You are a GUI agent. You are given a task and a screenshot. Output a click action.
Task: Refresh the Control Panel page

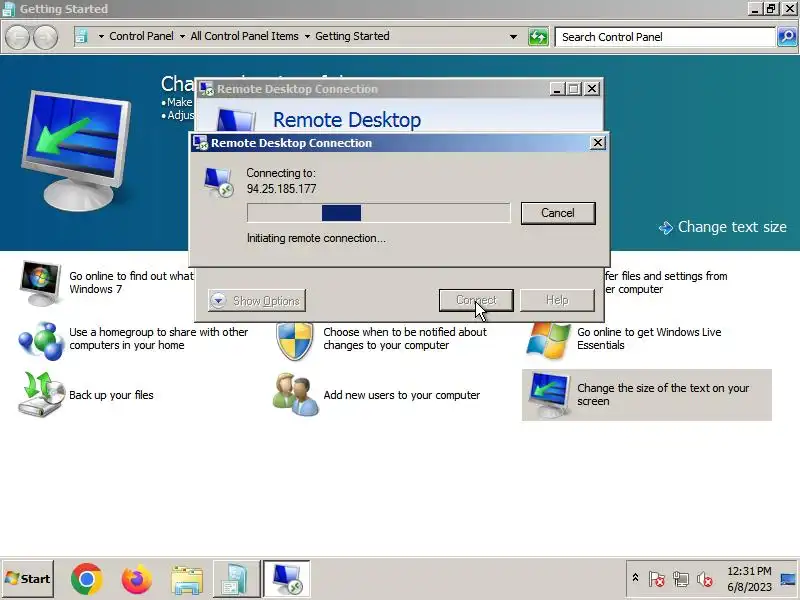pos(538,37)
